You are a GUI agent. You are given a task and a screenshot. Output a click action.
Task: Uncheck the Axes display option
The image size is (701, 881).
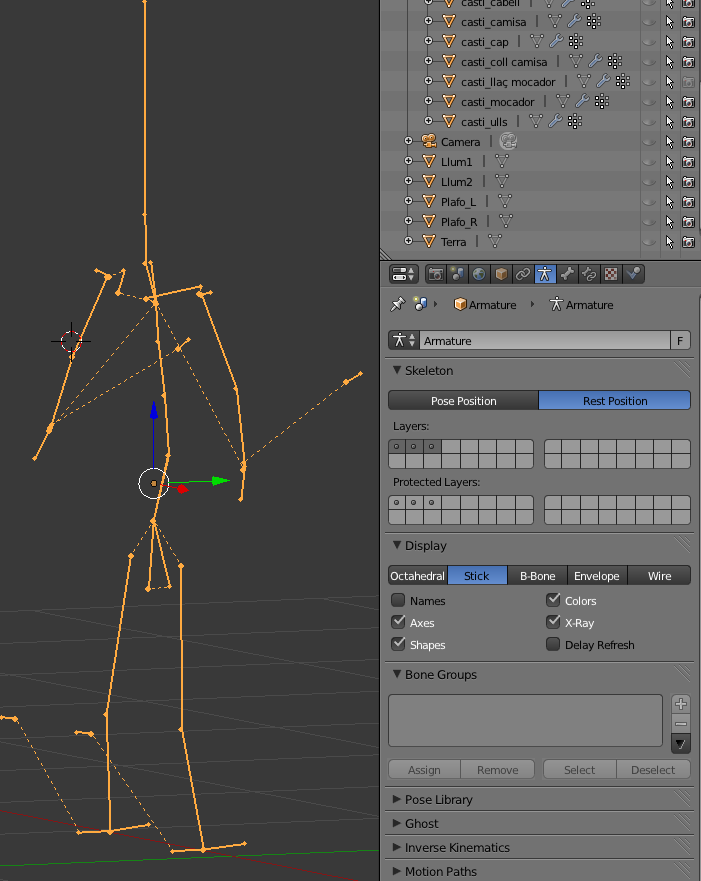(398, 622)
